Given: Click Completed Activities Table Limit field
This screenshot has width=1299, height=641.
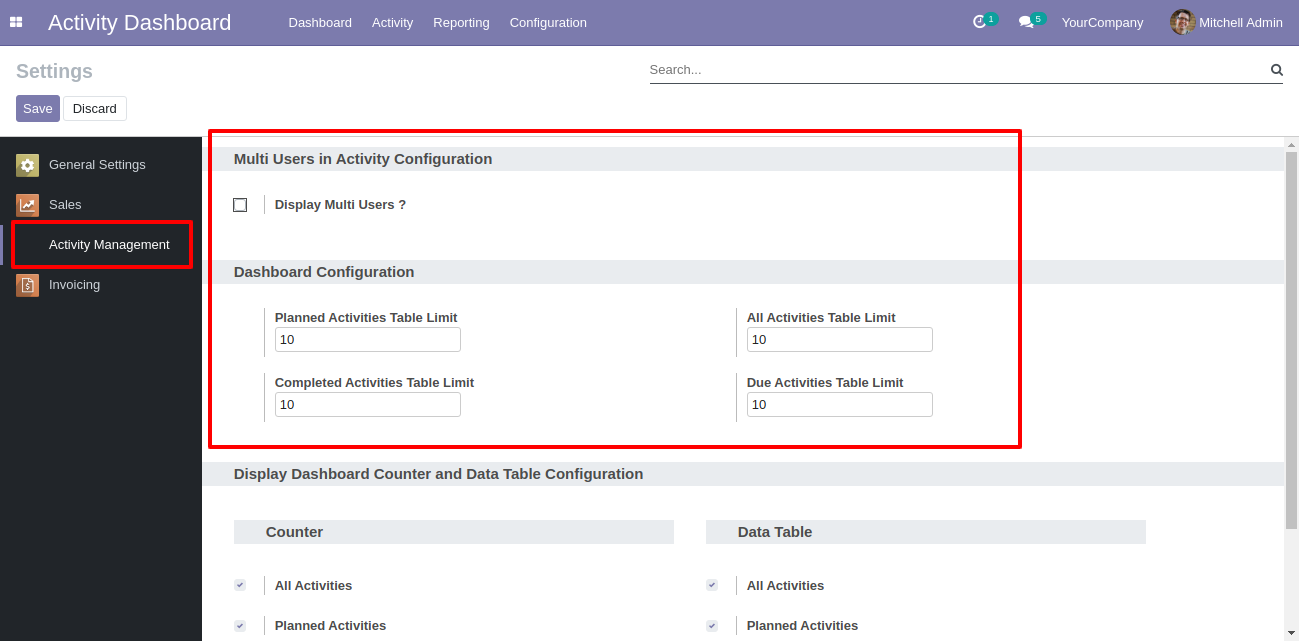Looking at the screenshot, I should tap(368, 405).
